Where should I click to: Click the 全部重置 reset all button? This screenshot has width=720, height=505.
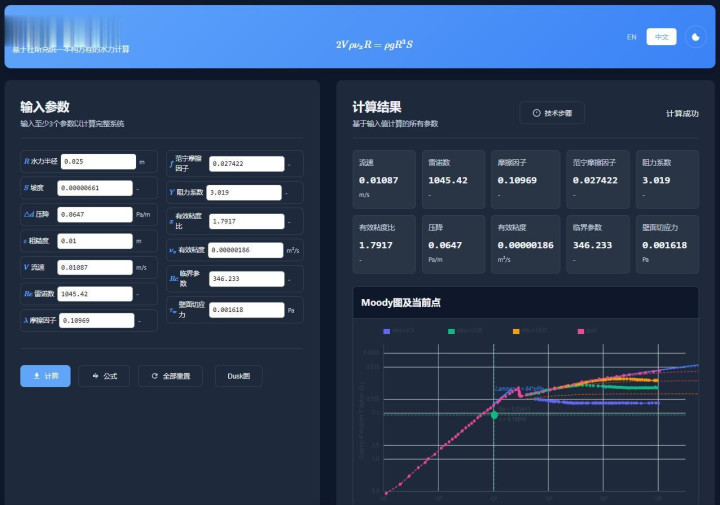[x=170, y=376]
